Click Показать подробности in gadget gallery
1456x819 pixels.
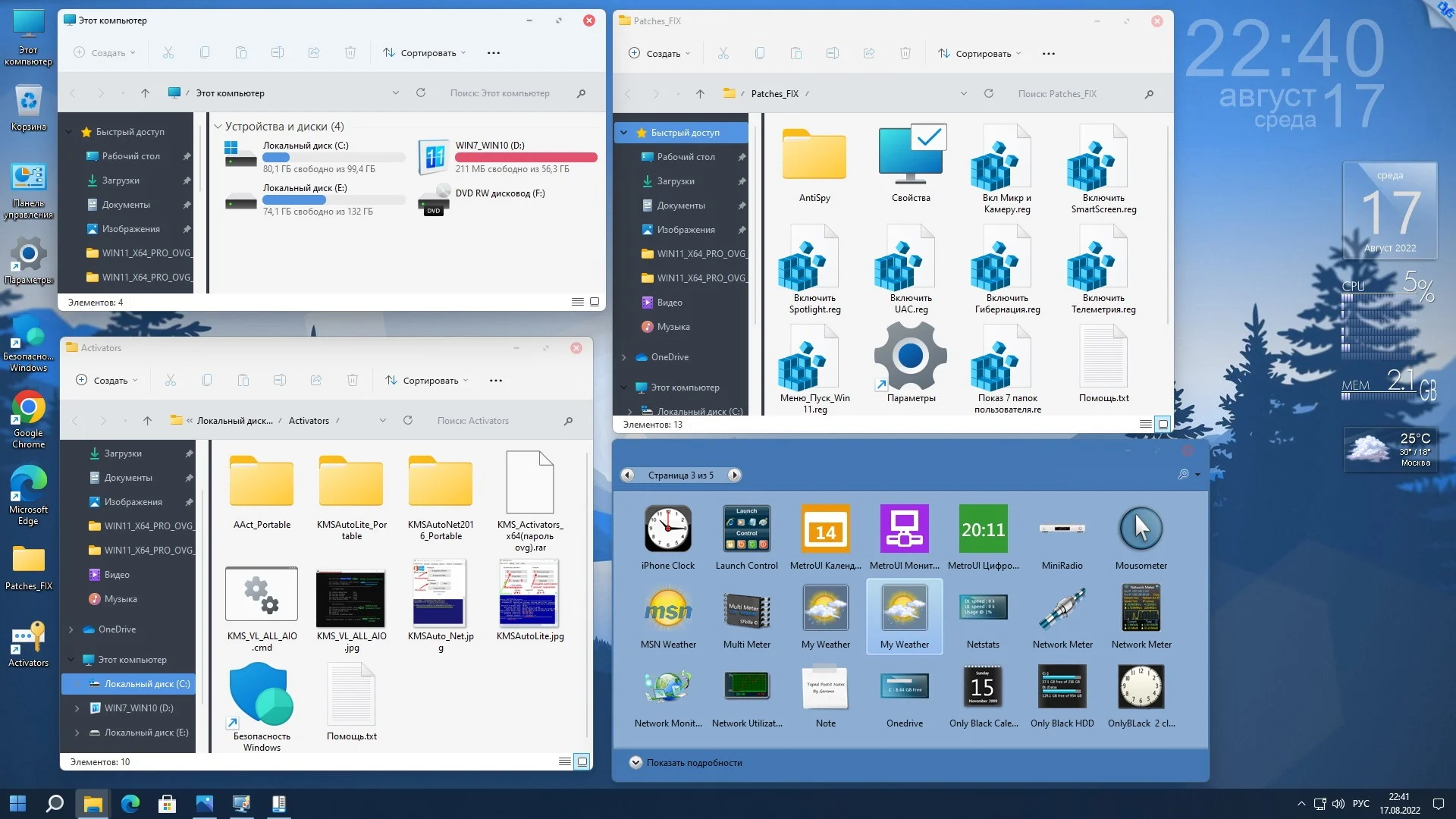(686, 762)
